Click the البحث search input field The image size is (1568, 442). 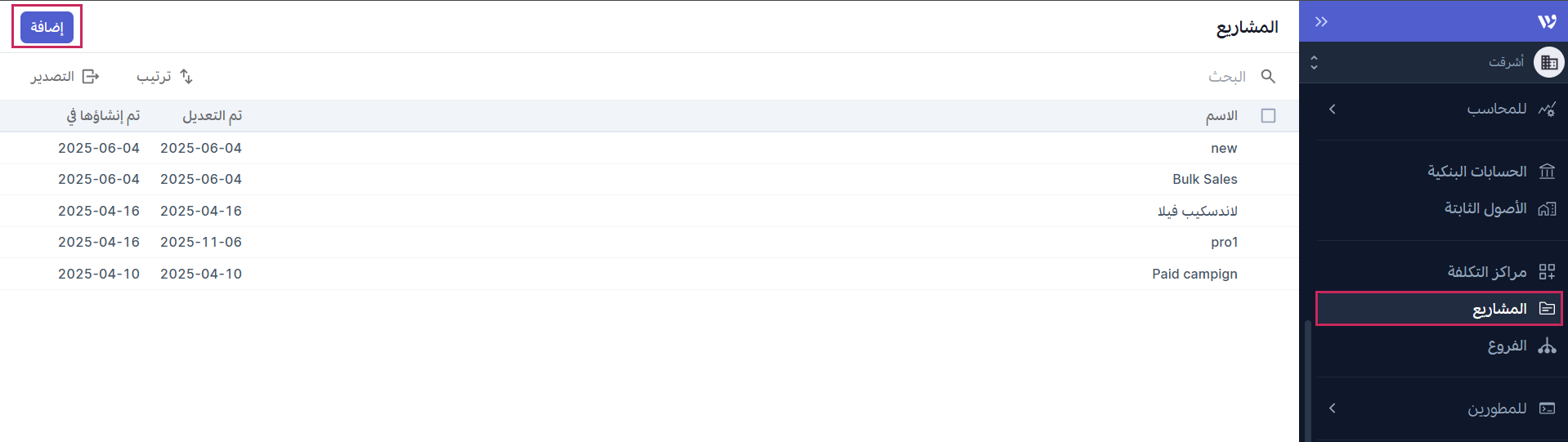(1145, 76)
